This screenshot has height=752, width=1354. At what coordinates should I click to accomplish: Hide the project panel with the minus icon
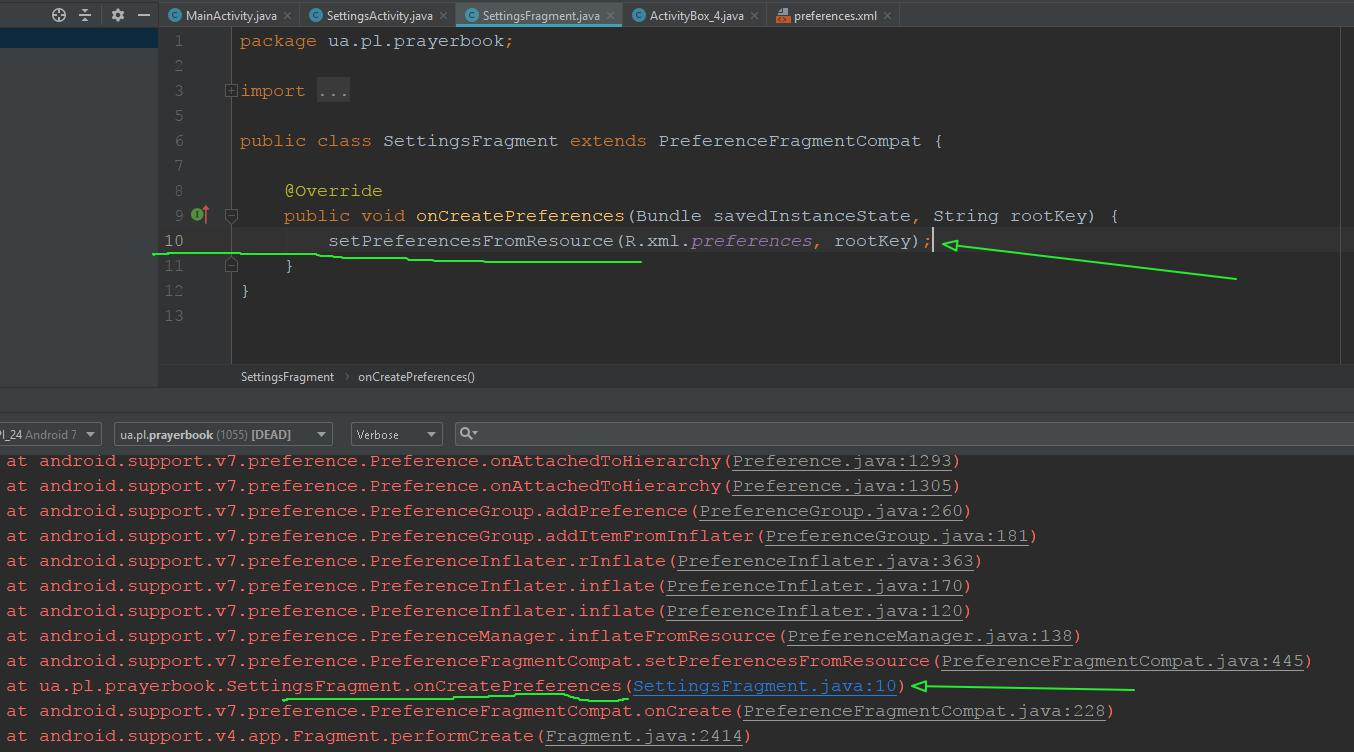[144, 15]
